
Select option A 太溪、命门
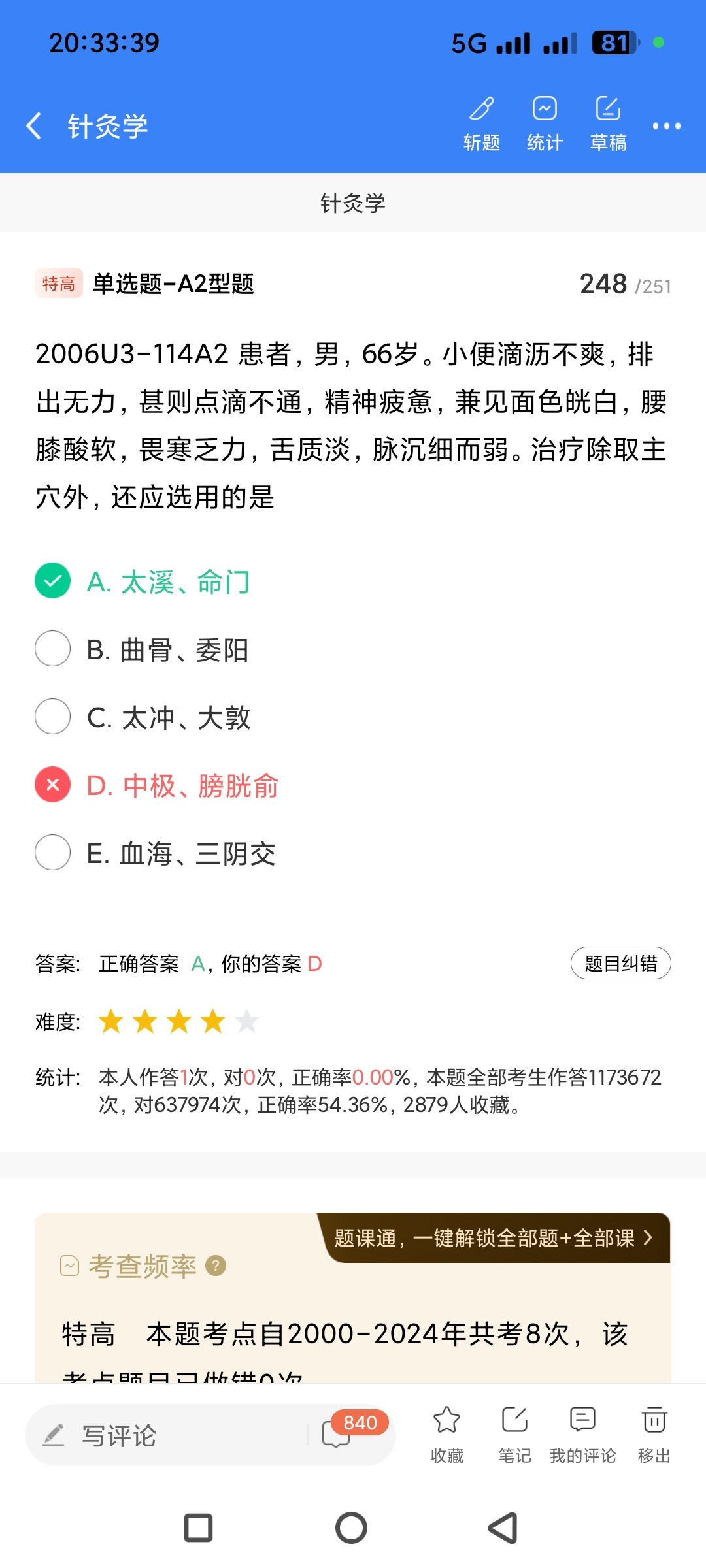(x=53, y=581)
